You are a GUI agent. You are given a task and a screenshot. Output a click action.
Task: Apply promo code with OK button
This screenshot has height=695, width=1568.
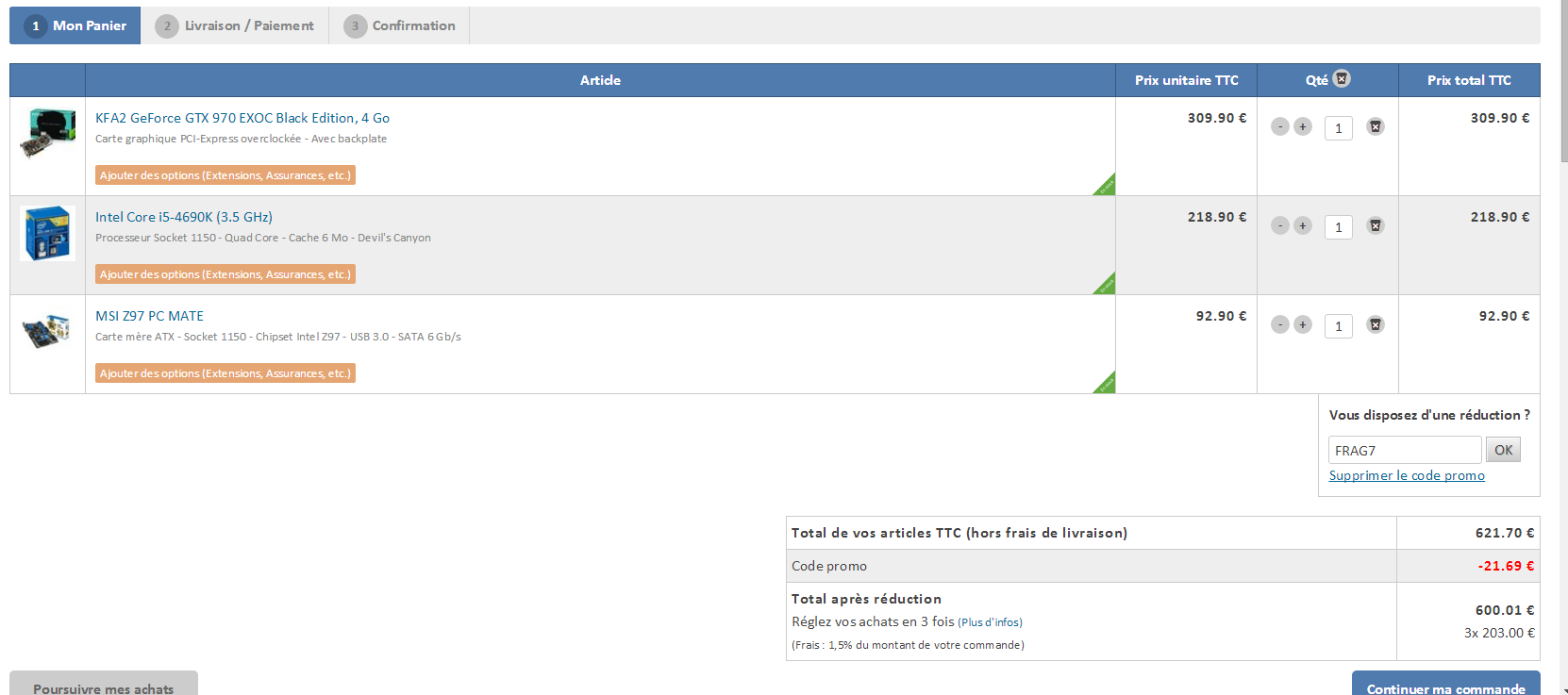click(x=1503, y=450)
